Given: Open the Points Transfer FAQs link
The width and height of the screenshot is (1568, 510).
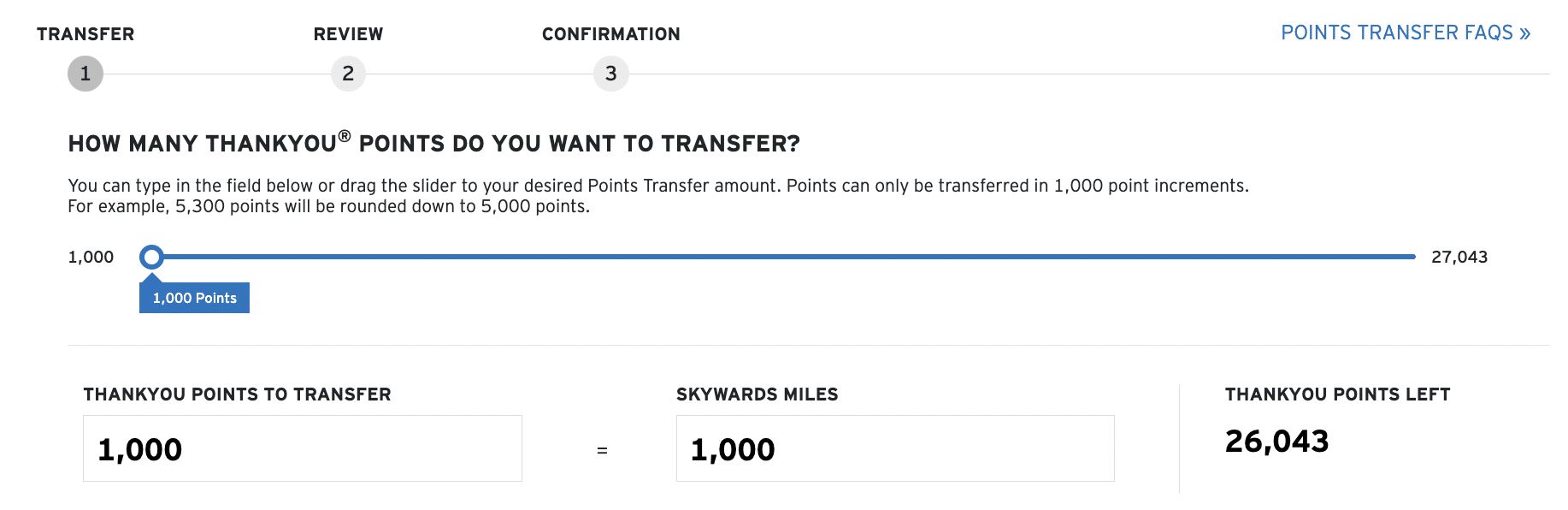Looking at the screenshot, I should (1405, 33).
